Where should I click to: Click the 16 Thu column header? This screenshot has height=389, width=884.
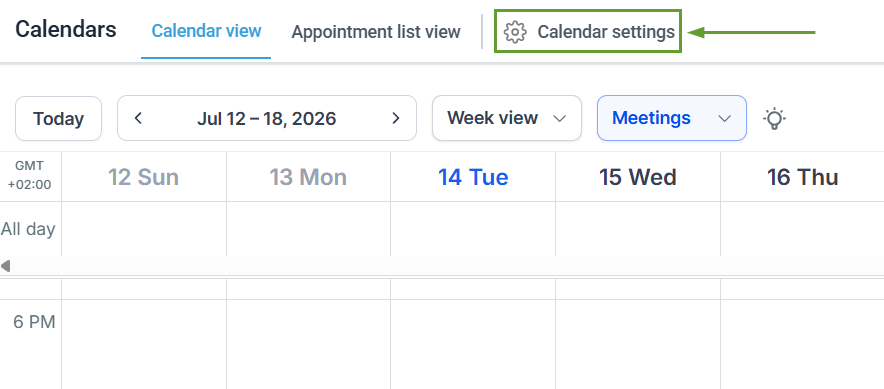click(803, 177)
